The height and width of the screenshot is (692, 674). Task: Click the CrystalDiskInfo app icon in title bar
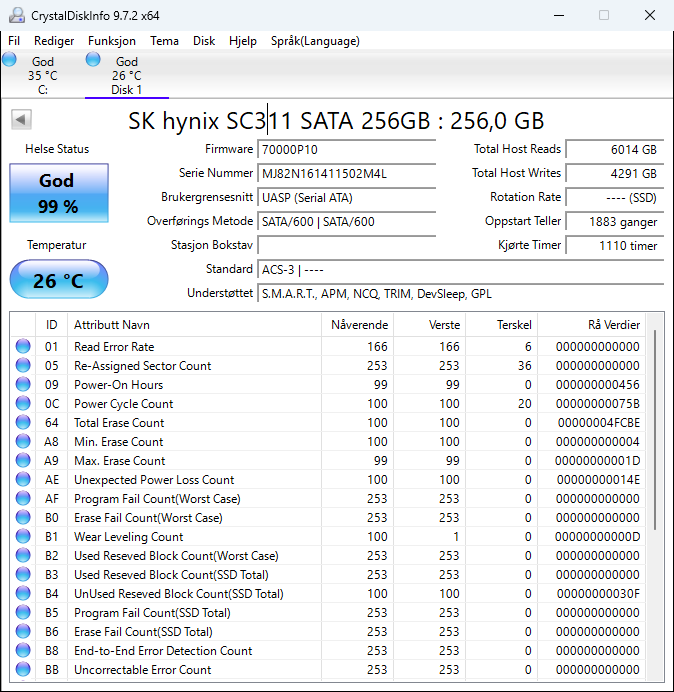17,15
